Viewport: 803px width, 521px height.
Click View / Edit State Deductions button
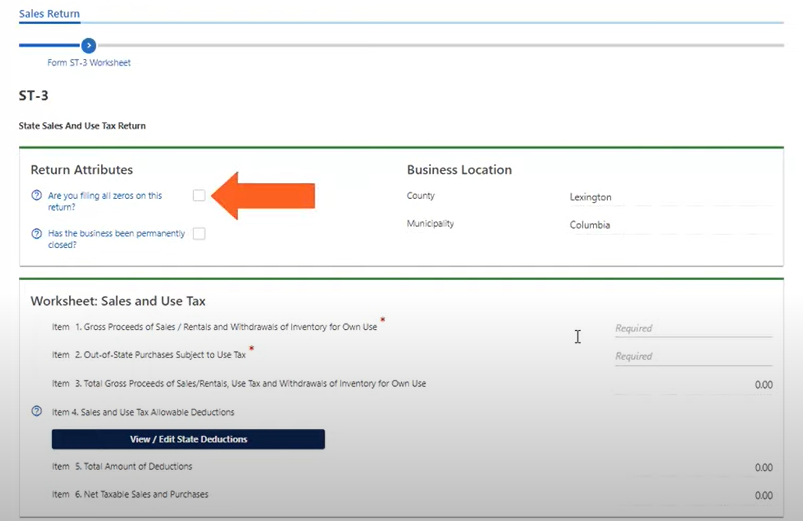[188, 439]
